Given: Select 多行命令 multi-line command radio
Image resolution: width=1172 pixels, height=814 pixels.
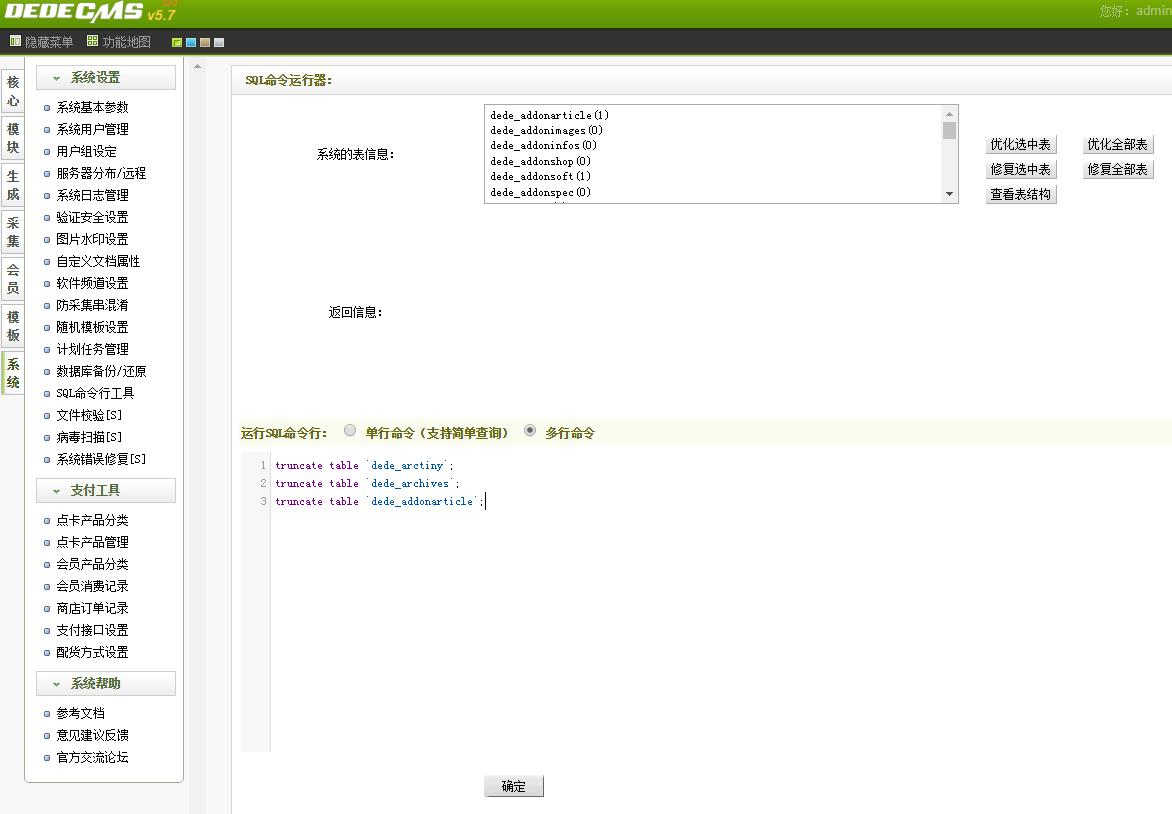Looking at the screenshot, I should click(x=530, y=431).
